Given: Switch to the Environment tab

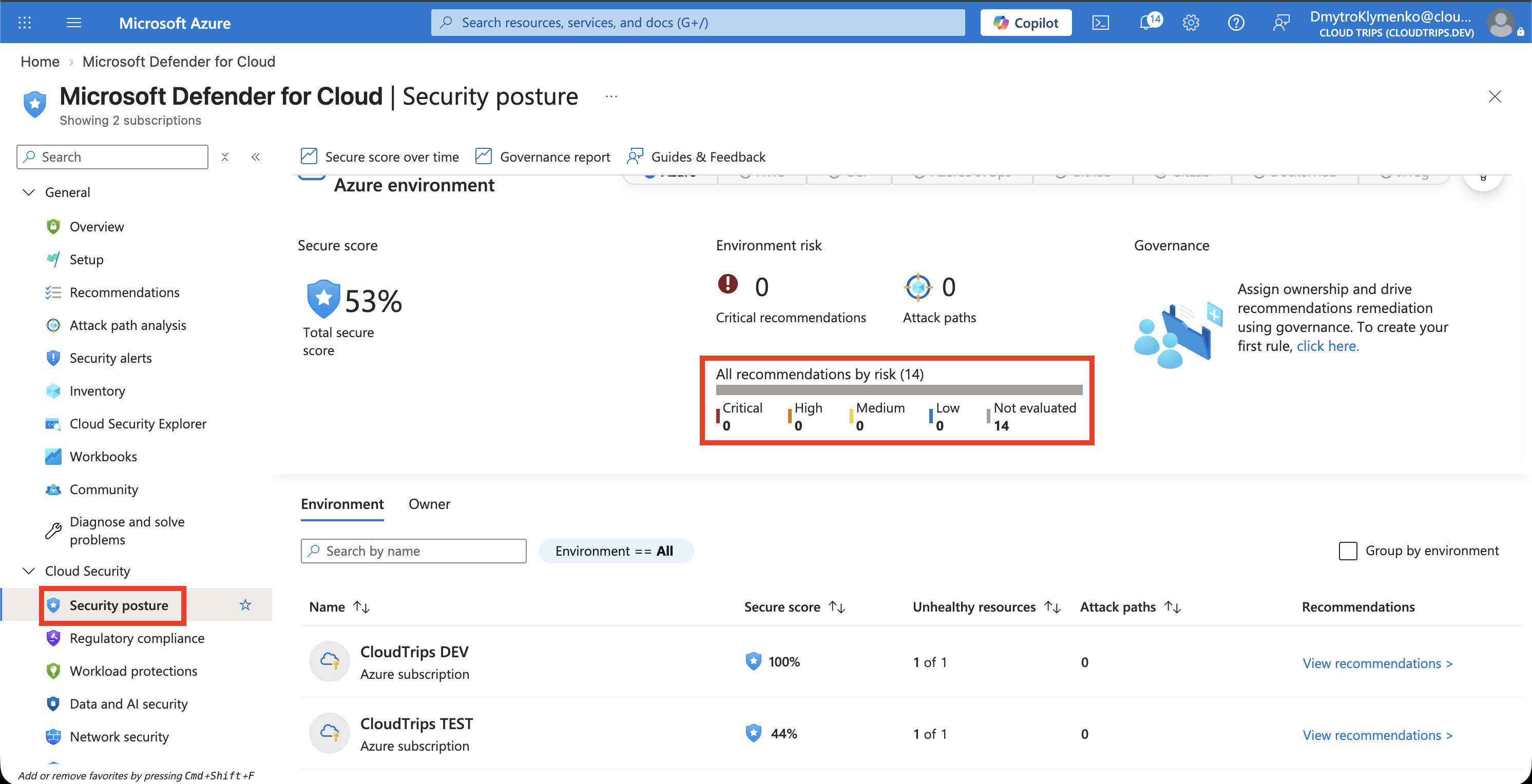Looking at the screenshot, I should click(342, 504).
